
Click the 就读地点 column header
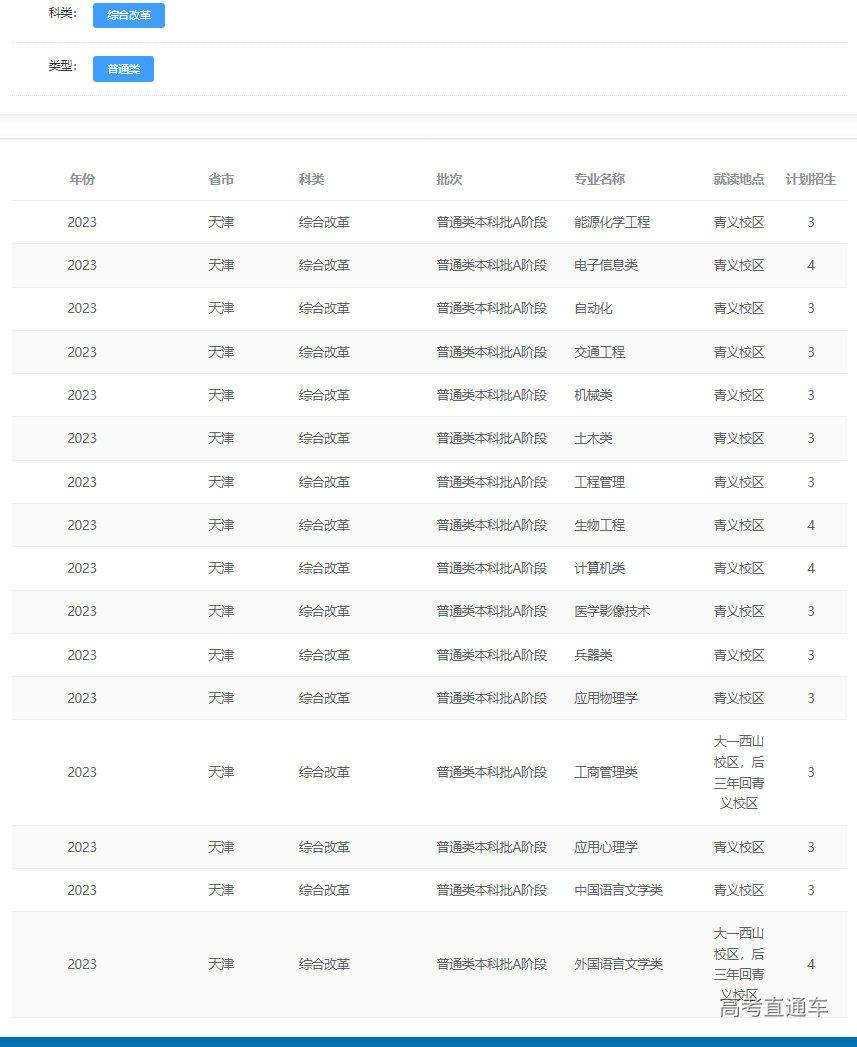click(x=738, y=179)
